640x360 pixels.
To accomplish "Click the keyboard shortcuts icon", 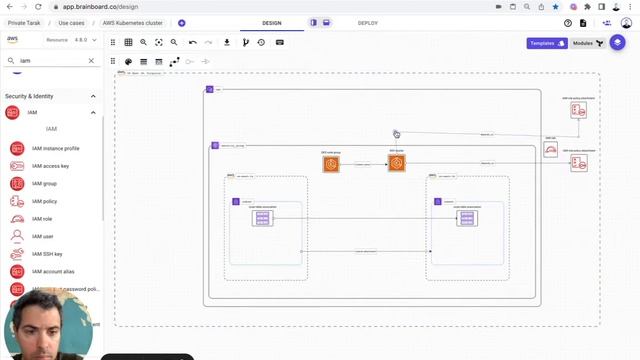I will [x=280, y=42].
